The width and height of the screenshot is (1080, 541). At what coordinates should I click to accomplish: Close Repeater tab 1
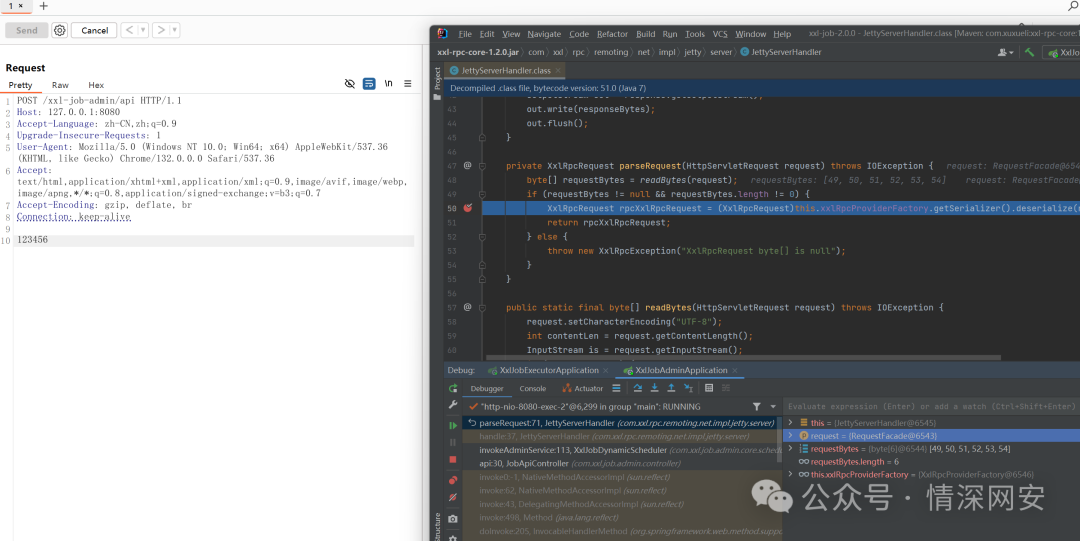click(21, 6)
